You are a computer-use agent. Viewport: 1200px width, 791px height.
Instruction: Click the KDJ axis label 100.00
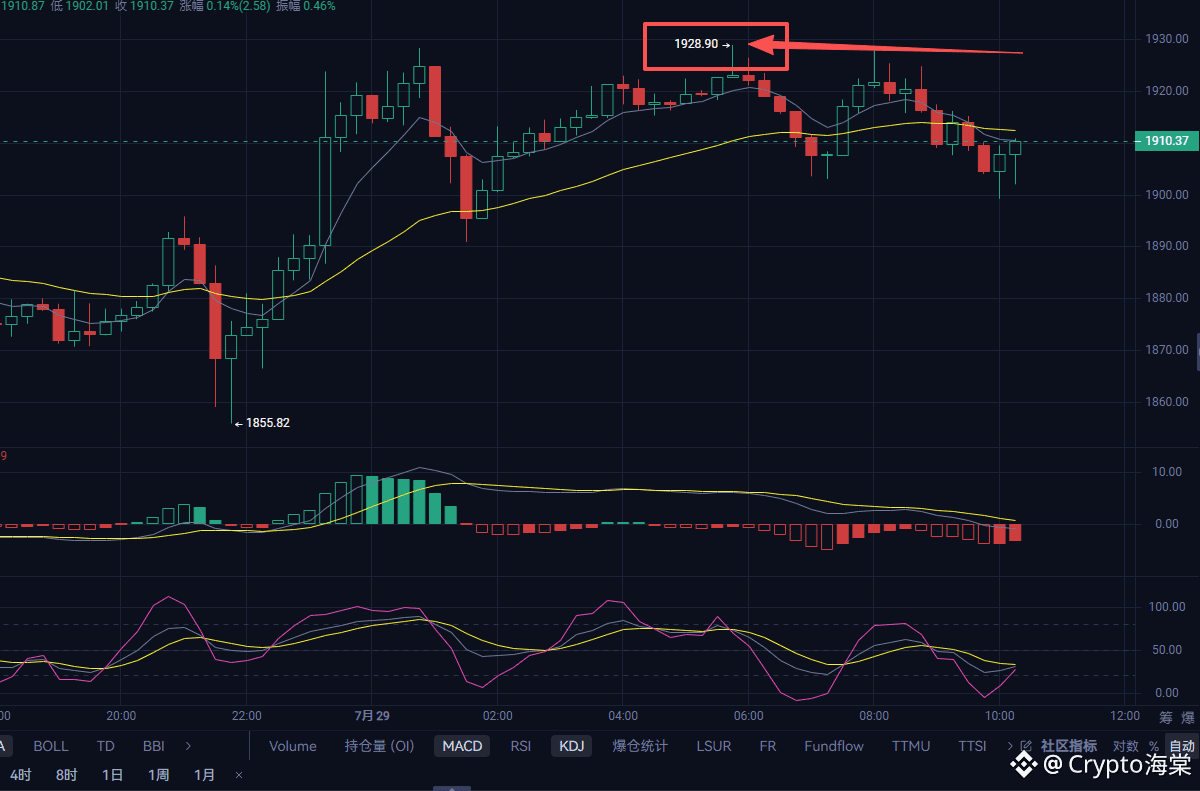tap(1167, 607)
